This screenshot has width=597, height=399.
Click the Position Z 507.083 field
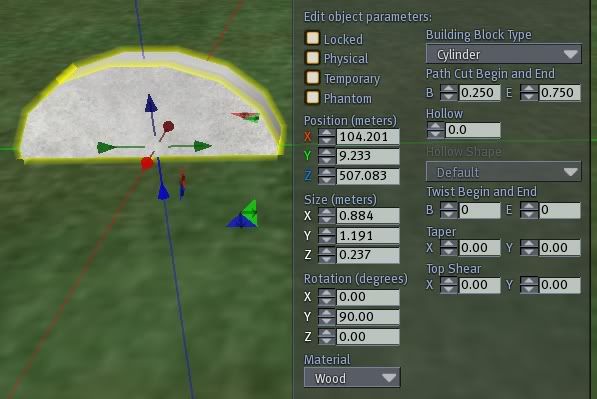coord(368,176)
